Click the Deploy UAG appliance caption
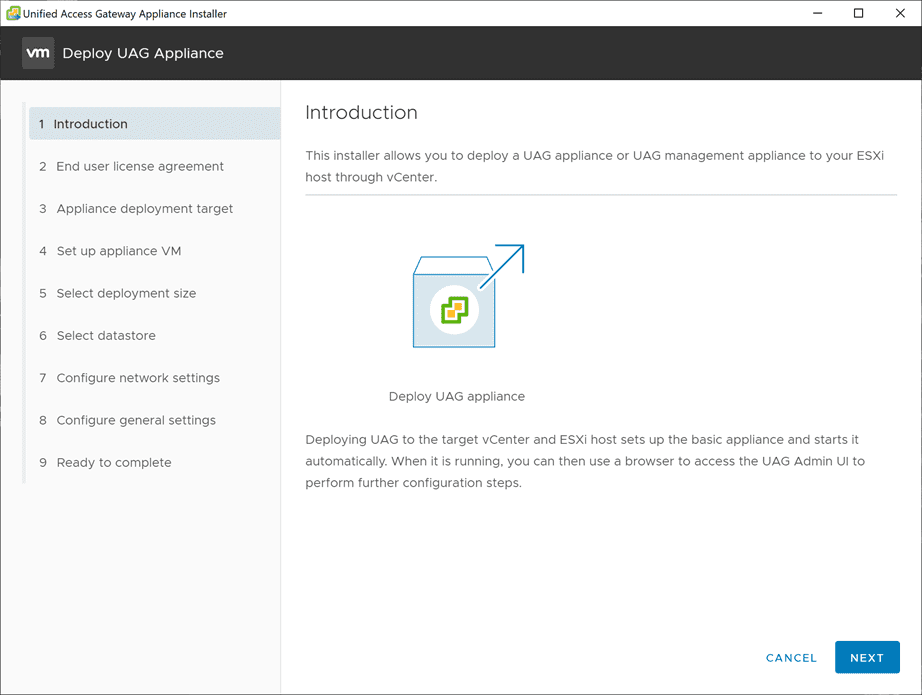 (x=456, y=396)
